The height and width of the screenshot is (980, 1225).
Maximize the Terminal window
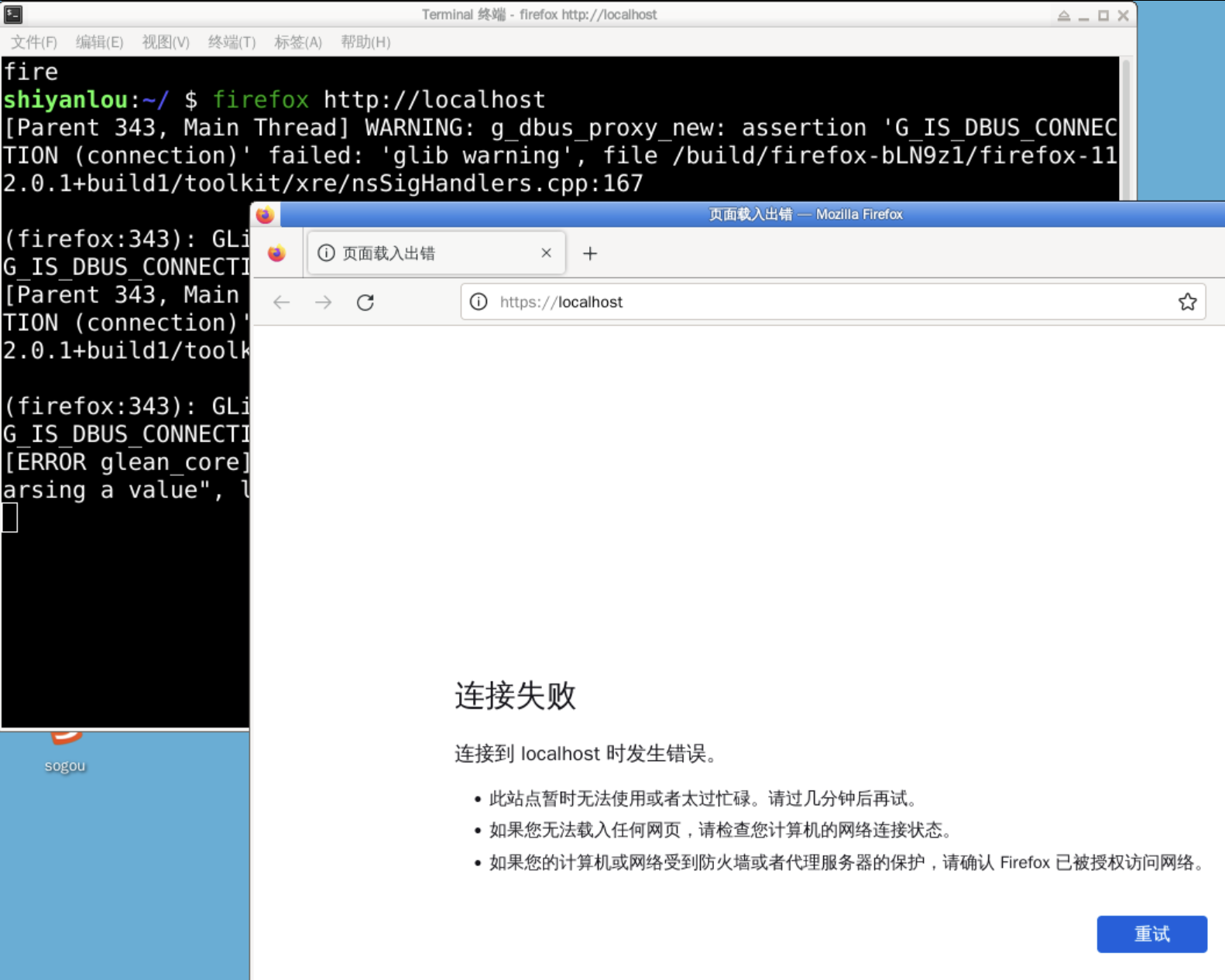1103,15
